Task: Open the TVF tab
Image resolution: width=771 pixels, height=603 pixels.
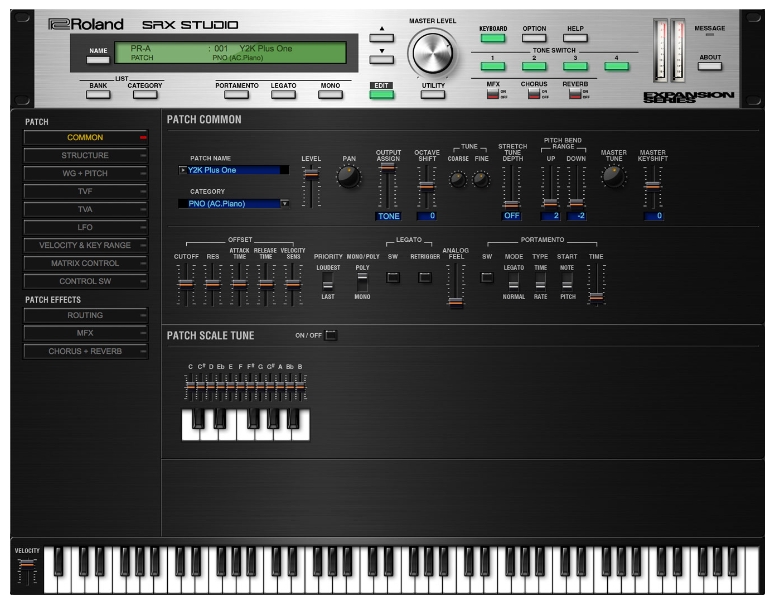Action: 86,191
